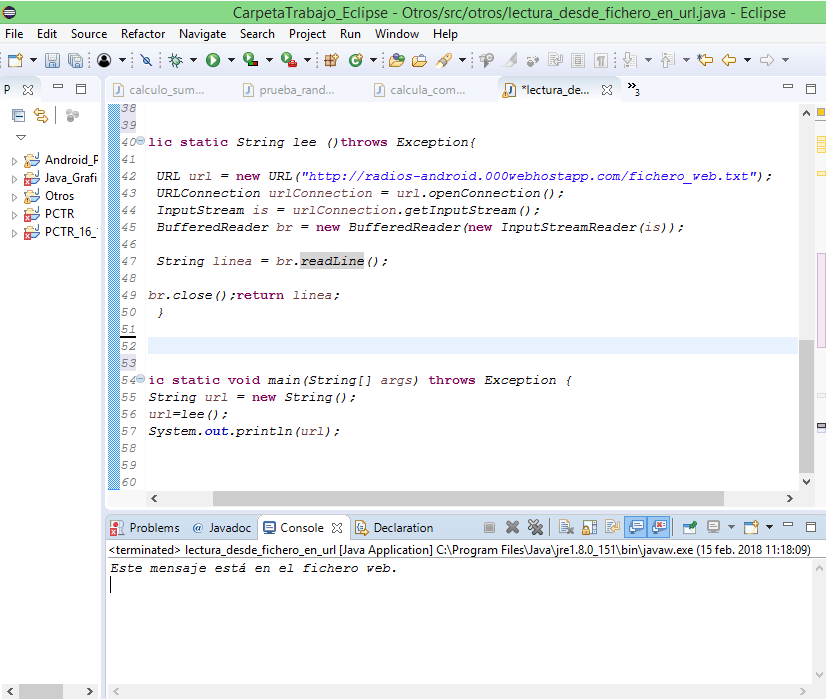Toggle Show Console on Standard Out

tap(636, 527)
